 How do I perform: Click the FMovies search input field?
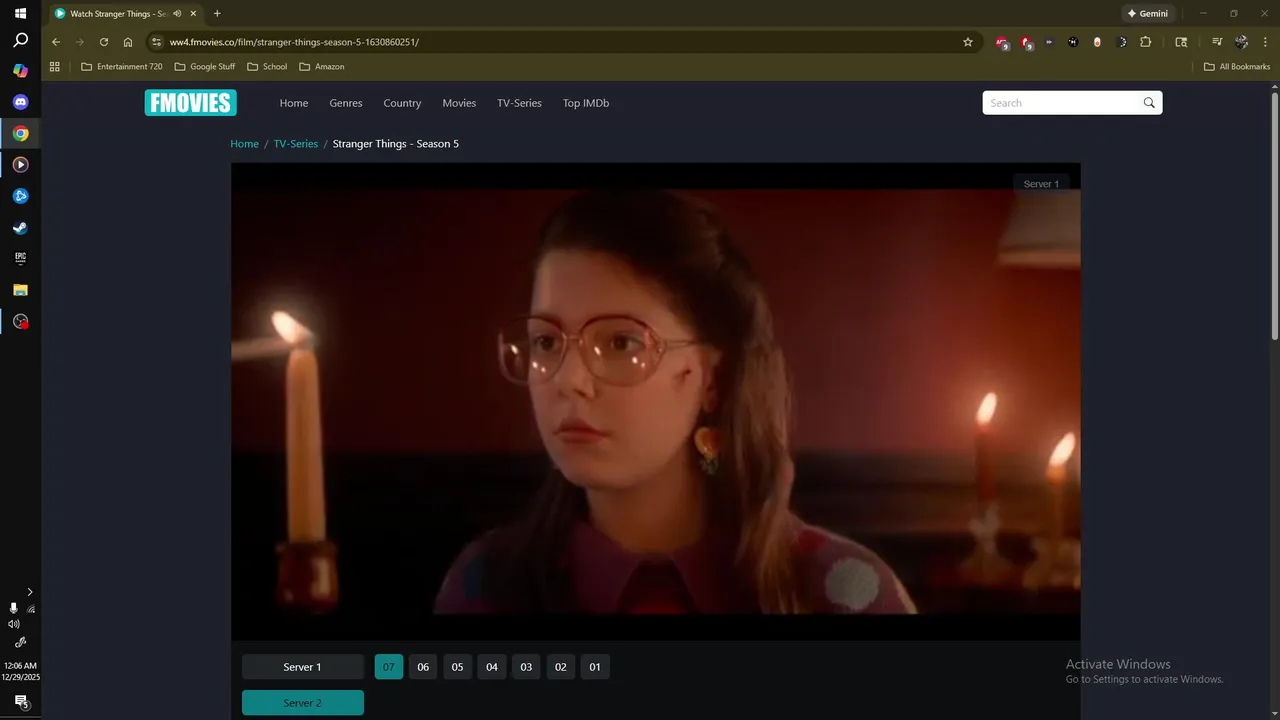[x=1062, y=103]
